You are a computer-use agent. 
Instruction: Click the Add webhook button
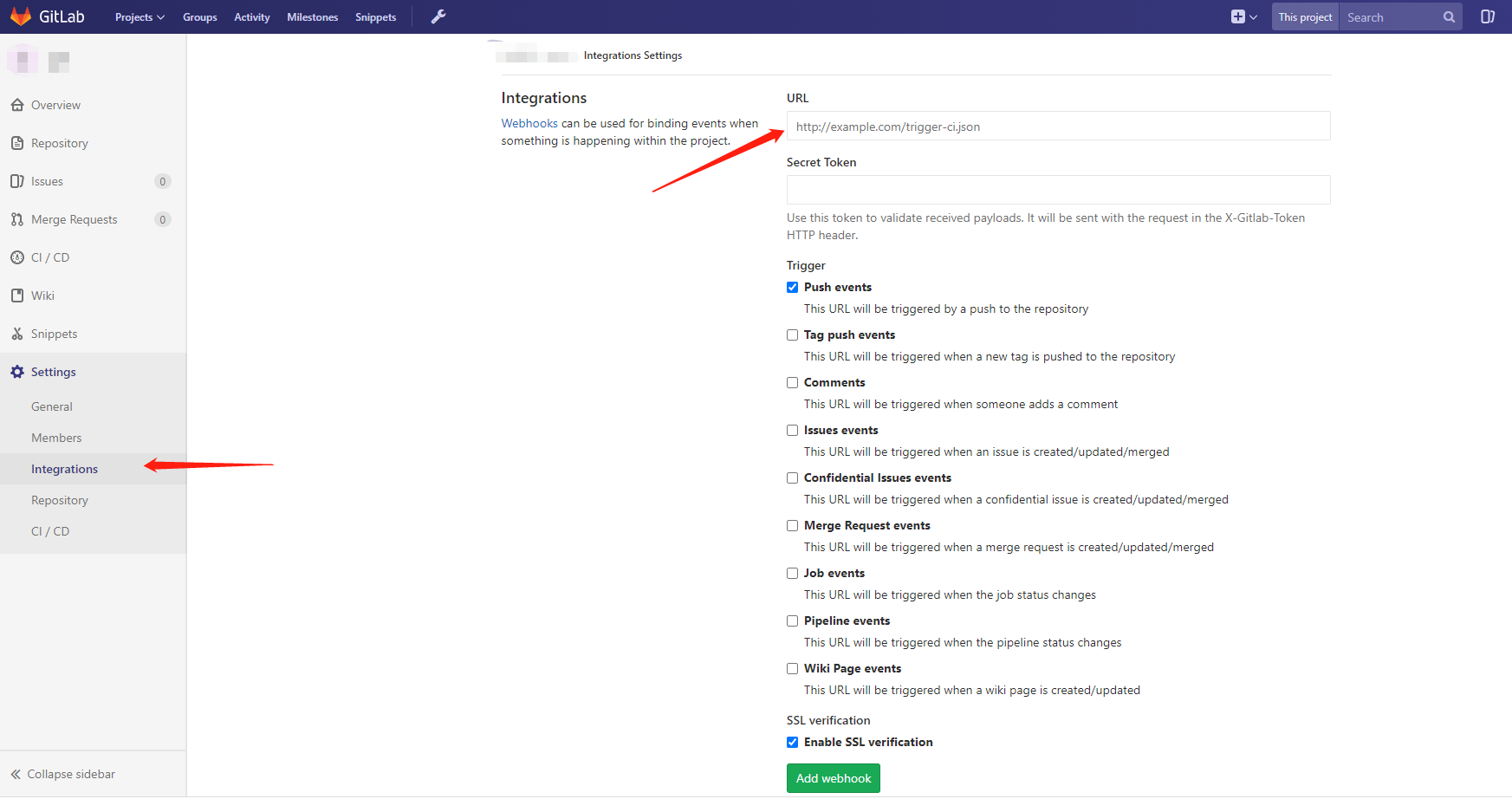coord(834,778)
